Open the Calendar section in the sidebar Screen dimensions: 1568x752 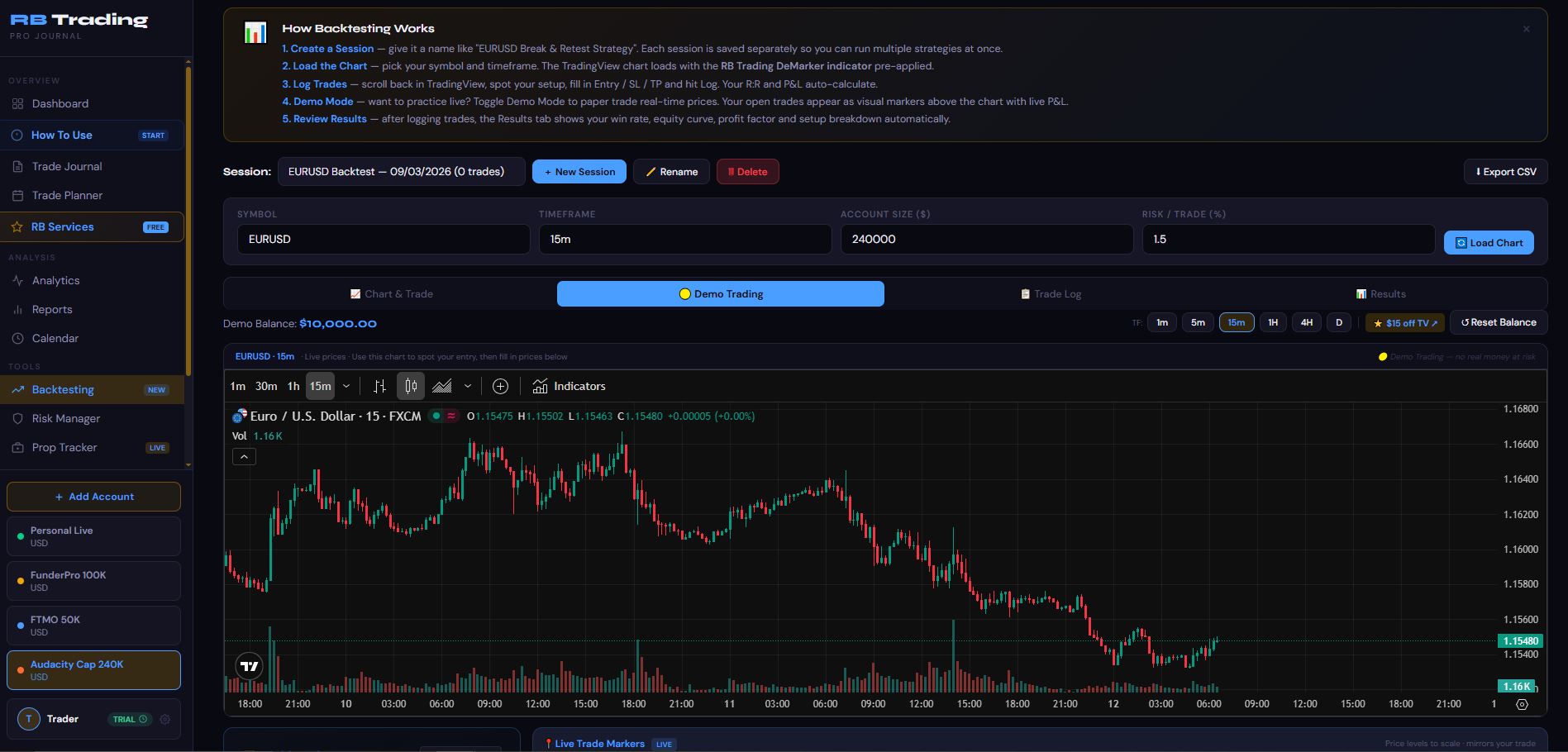pos(55,338)
